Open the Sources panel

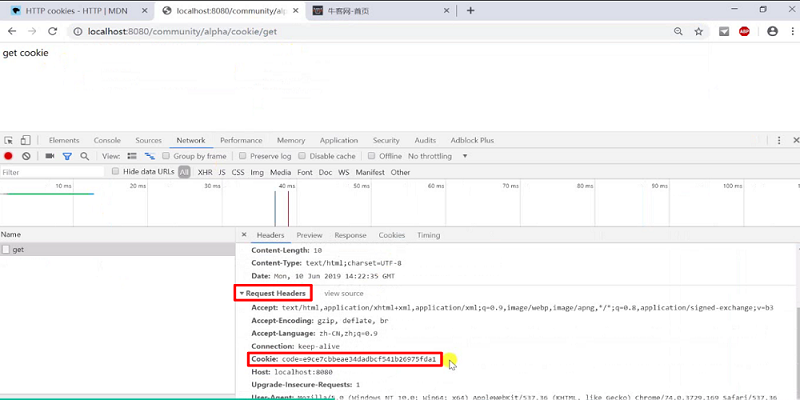point(148,140)
